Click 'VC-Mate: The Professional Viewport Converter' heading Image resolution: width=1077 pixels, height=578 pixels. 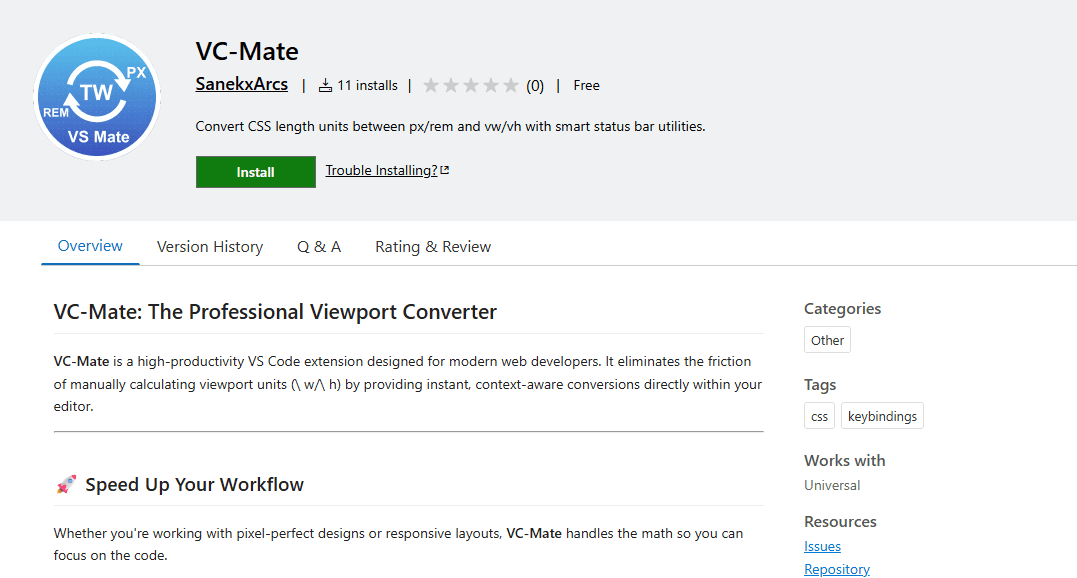point(275,312)
